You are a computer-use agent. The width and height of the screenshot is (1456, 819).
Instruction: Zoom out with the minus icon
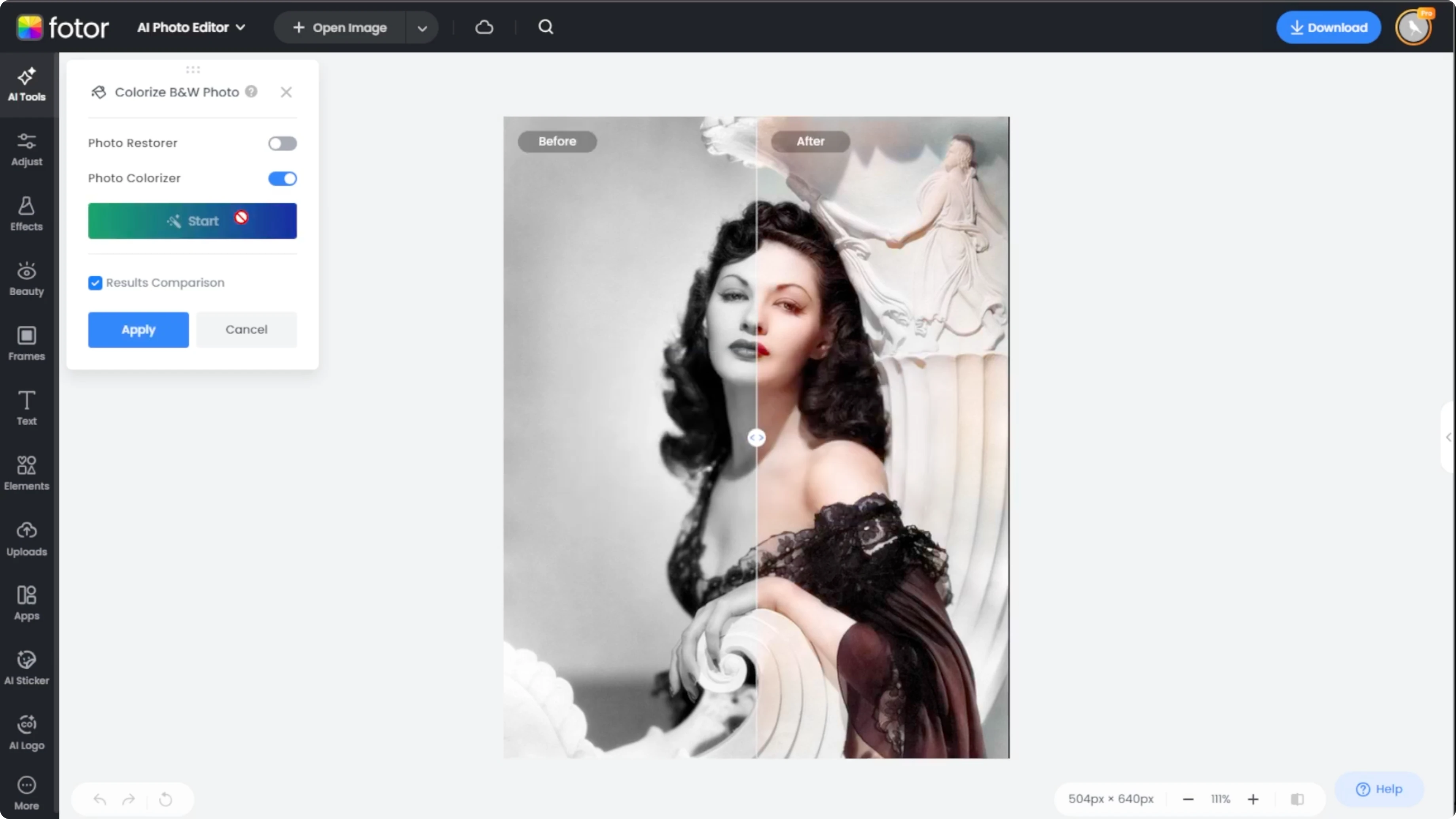(1188, 799)
